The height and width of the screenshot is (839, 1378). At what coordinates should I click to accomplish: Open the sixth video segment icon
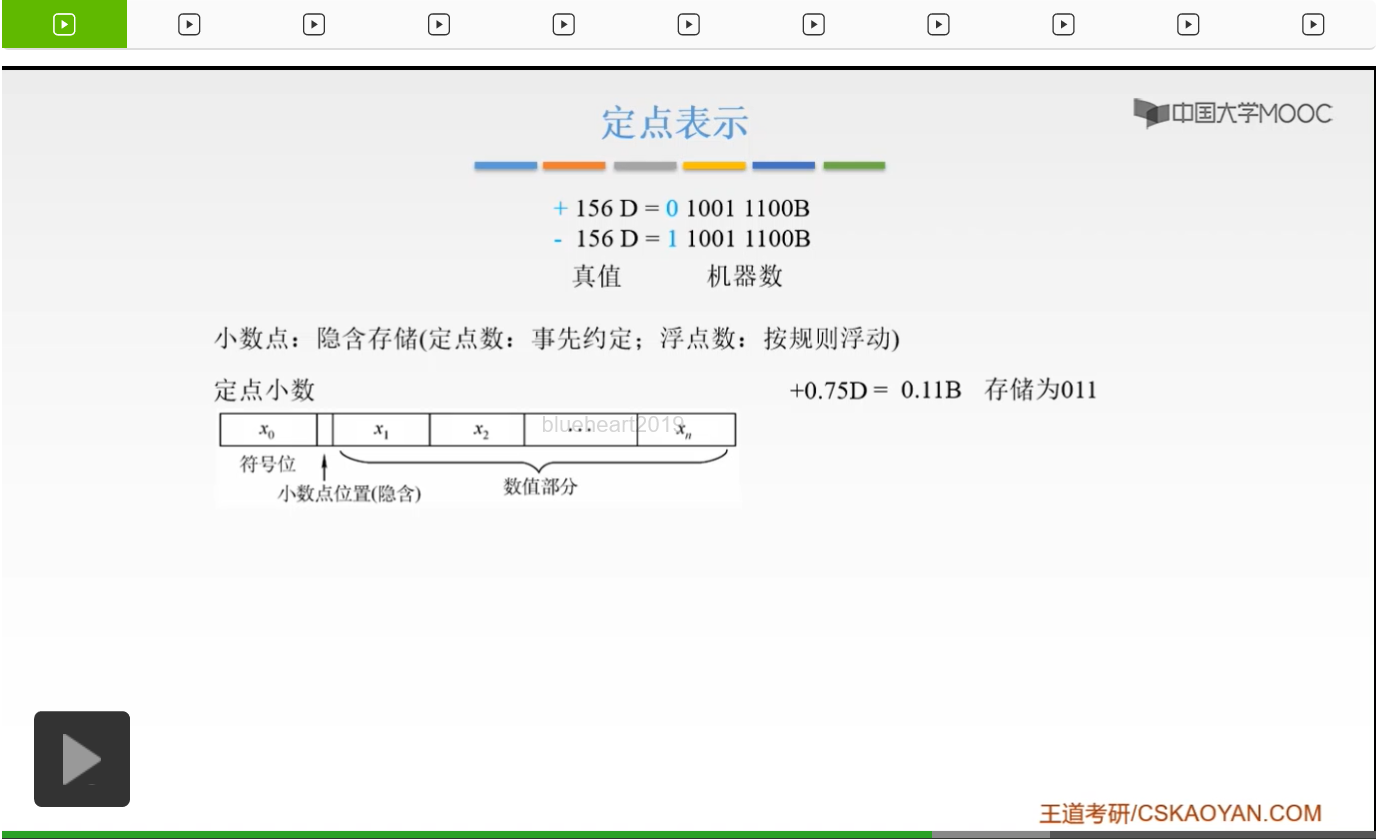pyautogui.click(x=689, y=24)
